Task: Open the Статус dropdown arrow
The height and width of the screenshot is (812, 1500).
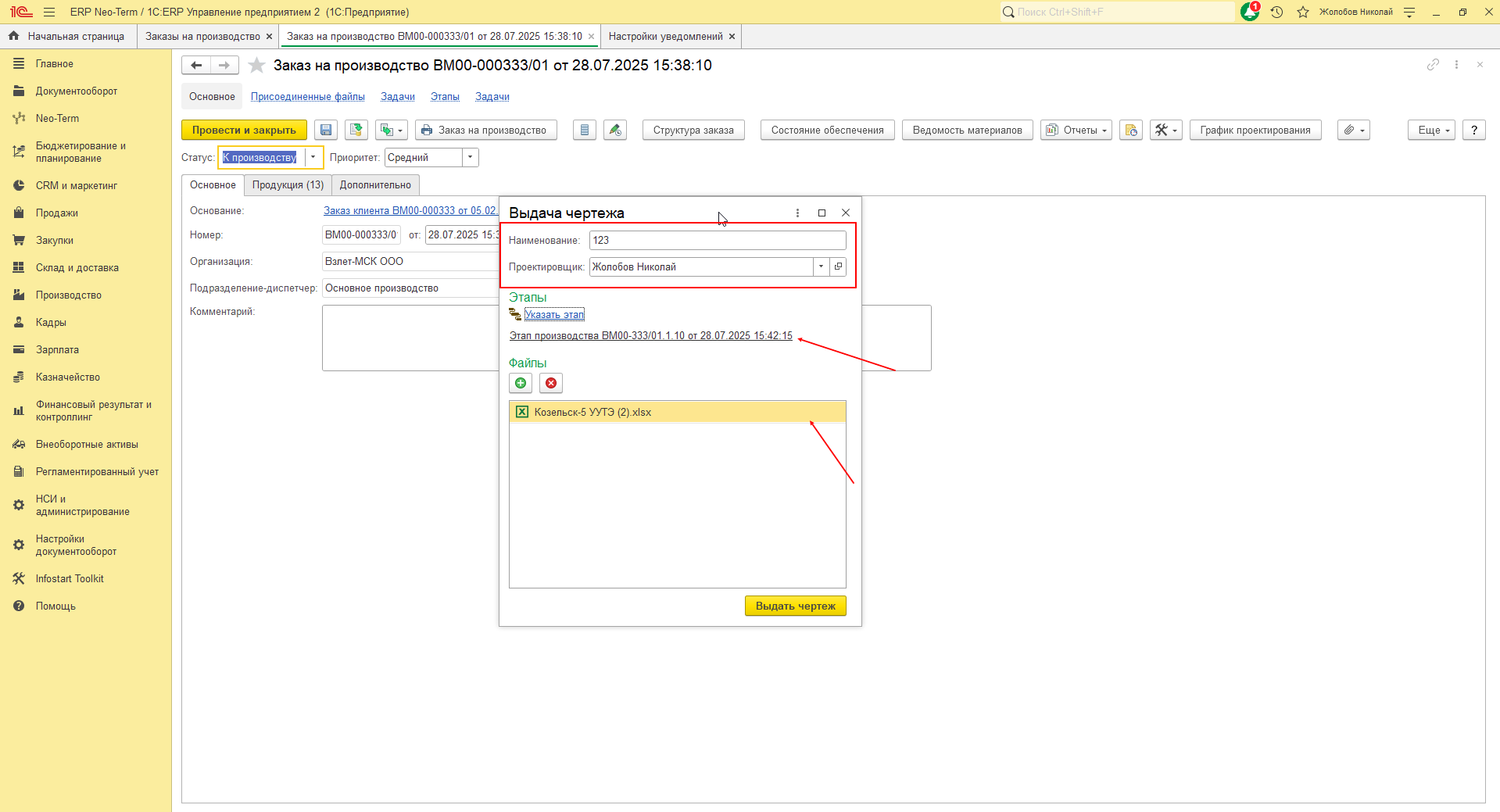Action: (313, 158)
